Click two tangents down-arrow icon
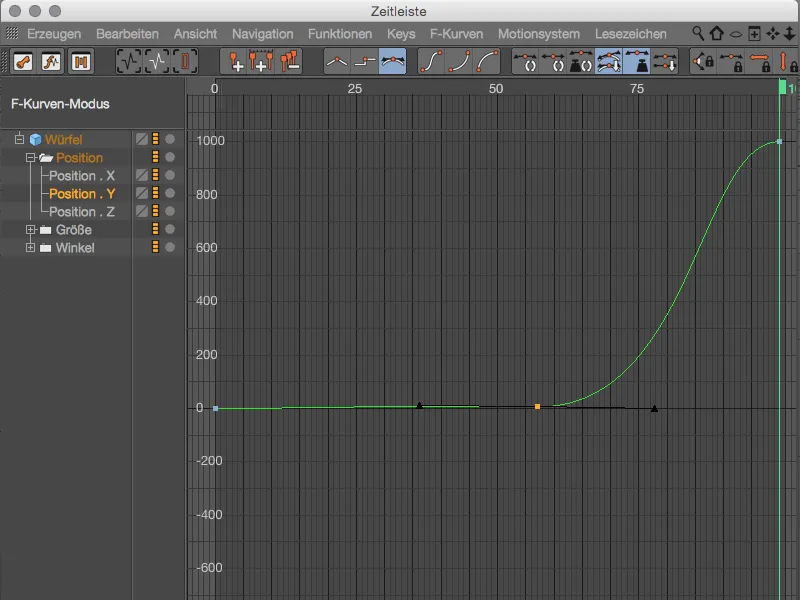This screenshot has width=800, height=600. click(x=664, y=62)
